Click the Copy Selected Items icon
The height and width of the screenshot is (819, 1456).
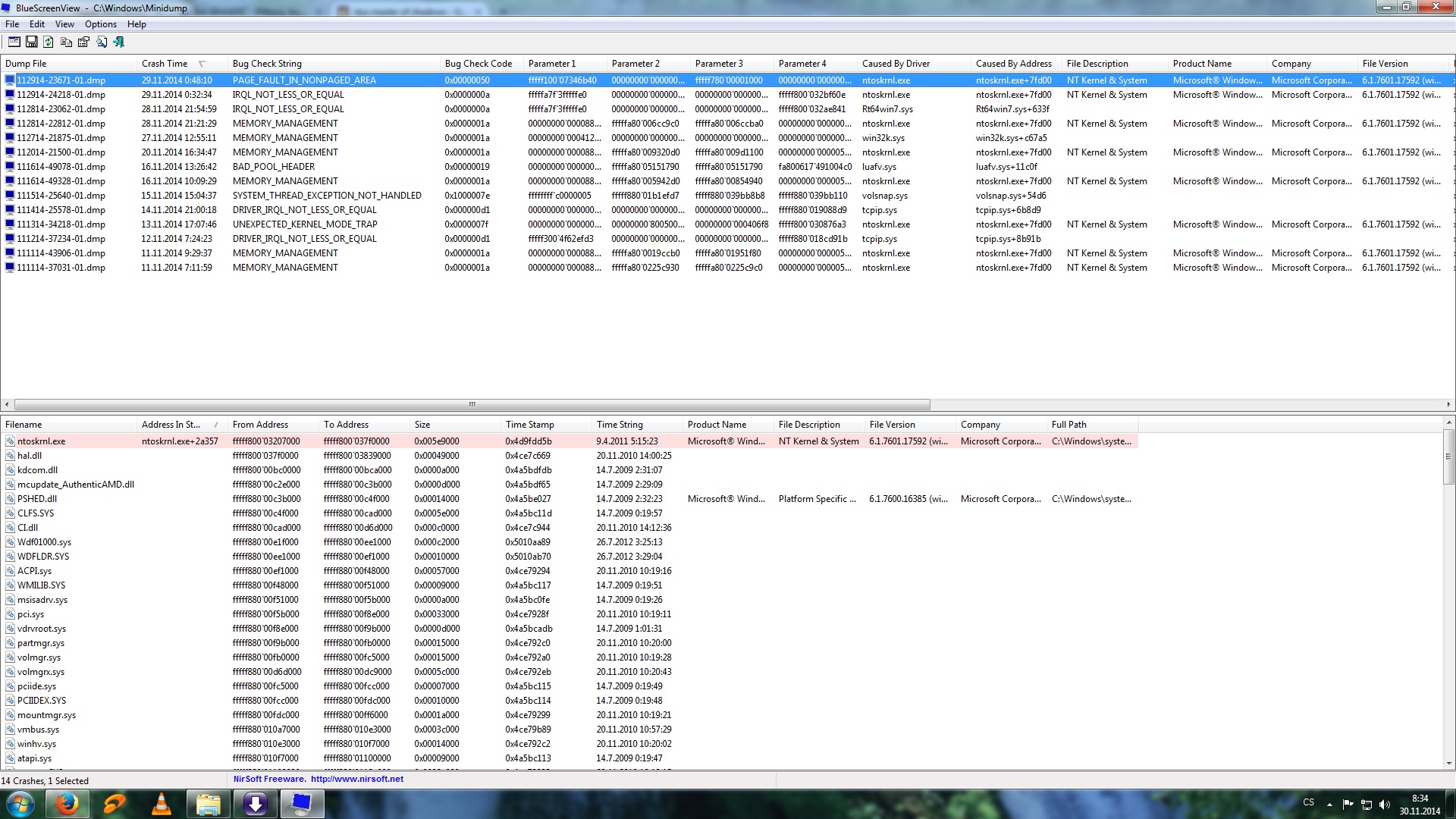click(x=66, y=42)
